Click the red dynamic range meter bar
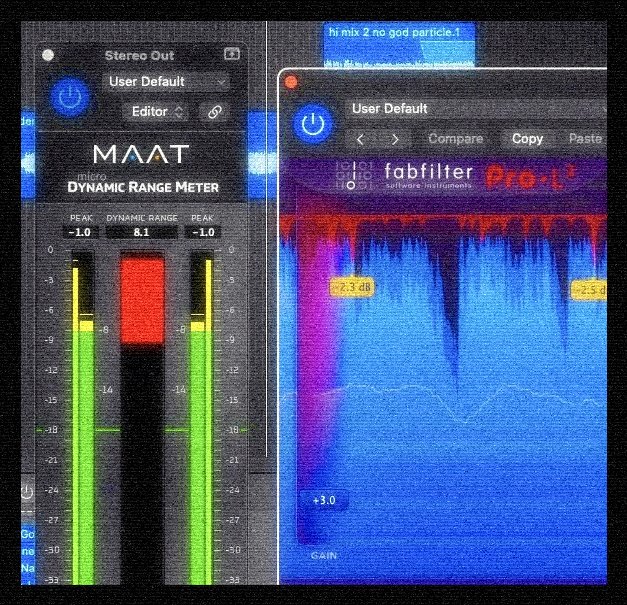The image size is (627, 605). coord(142,301)
